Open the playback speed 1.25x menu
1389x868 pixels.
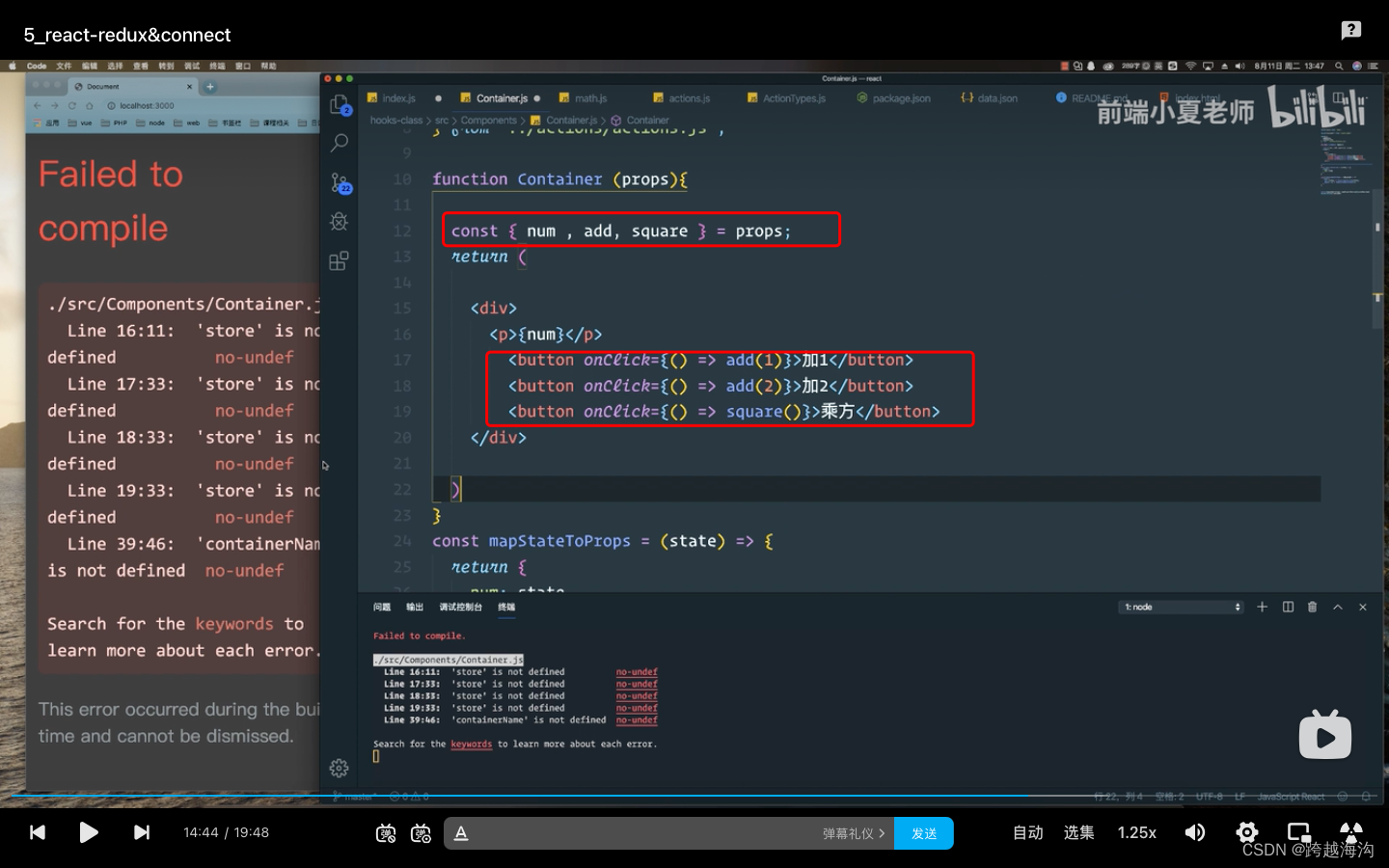[1137, 832]
